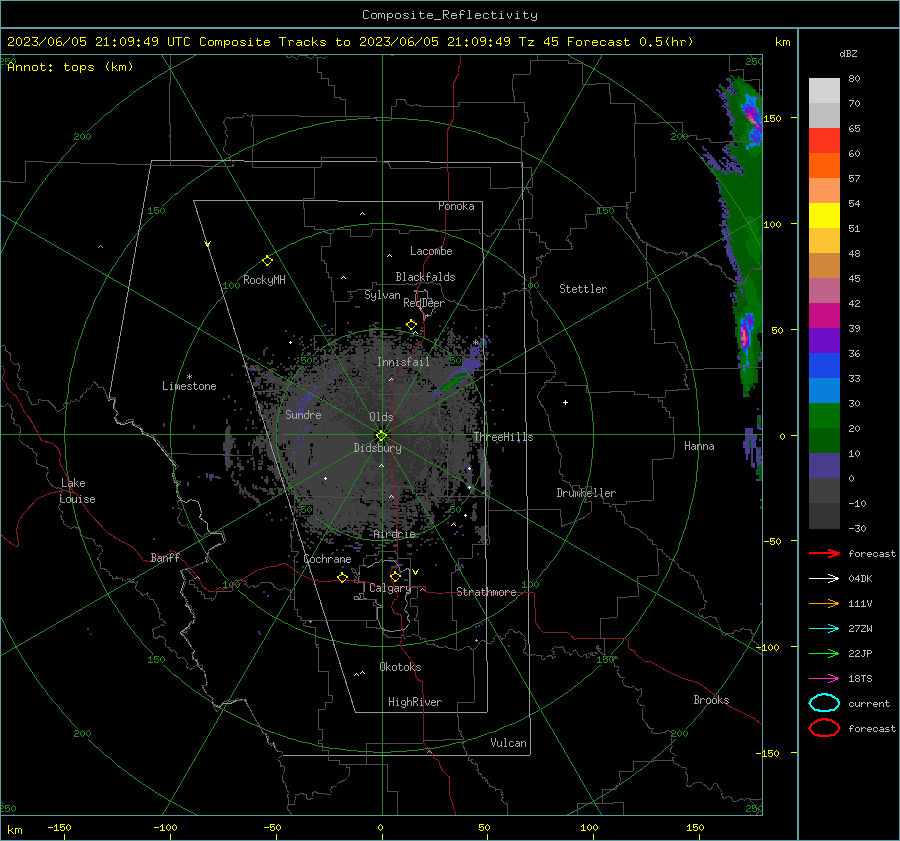Click the Composite Tracks timestamp header line
This screenshot has height=841, width=900.
[x=350, y=42]
